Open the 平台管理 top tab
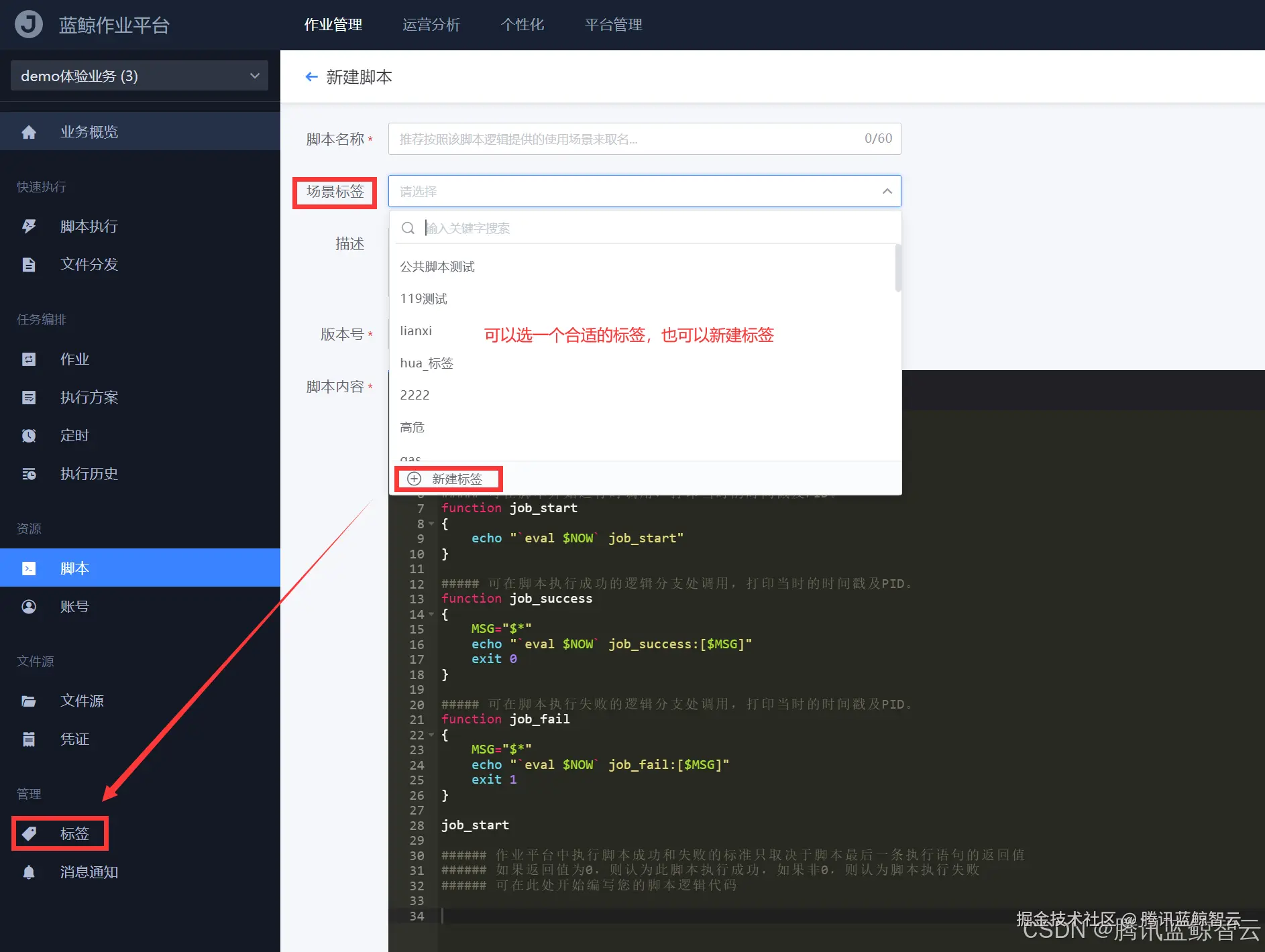Screen dimensions: 1265x952 click(x=614, y=25)
